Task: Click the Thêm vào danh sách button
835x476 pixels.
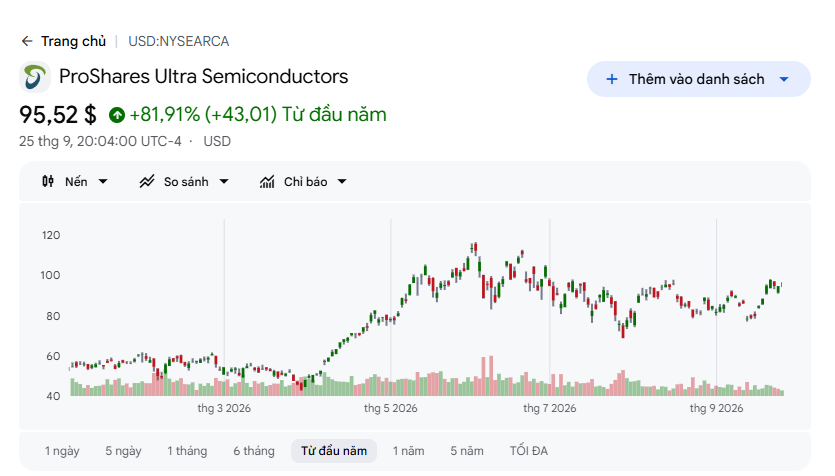Action: (x=699, y=79)
